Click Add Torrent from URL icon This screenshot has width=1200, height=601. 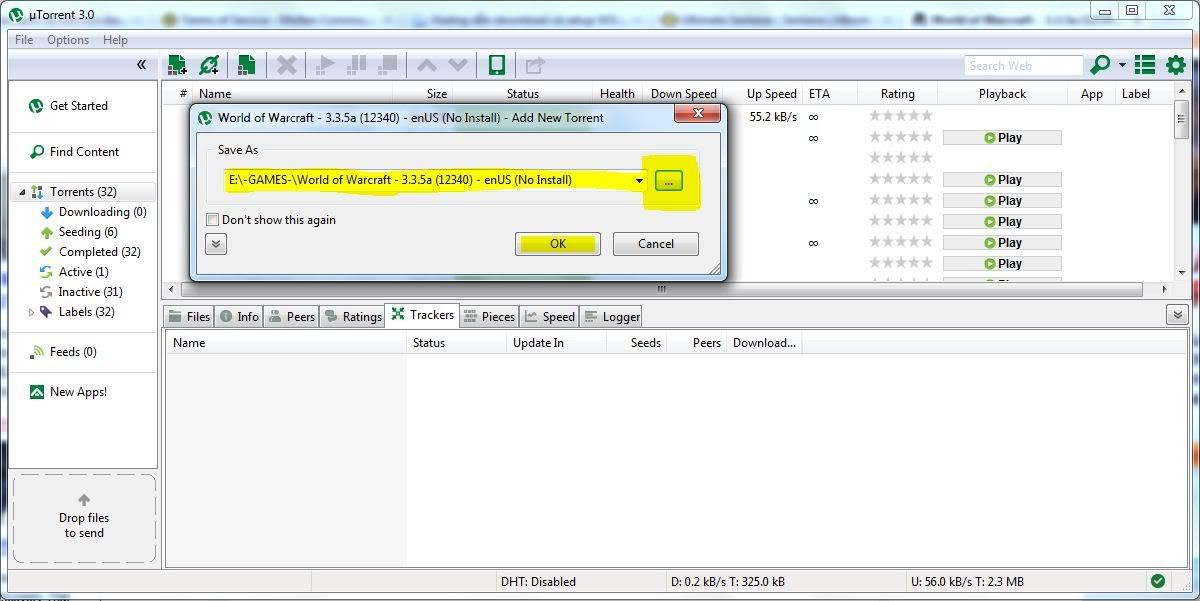209,65
